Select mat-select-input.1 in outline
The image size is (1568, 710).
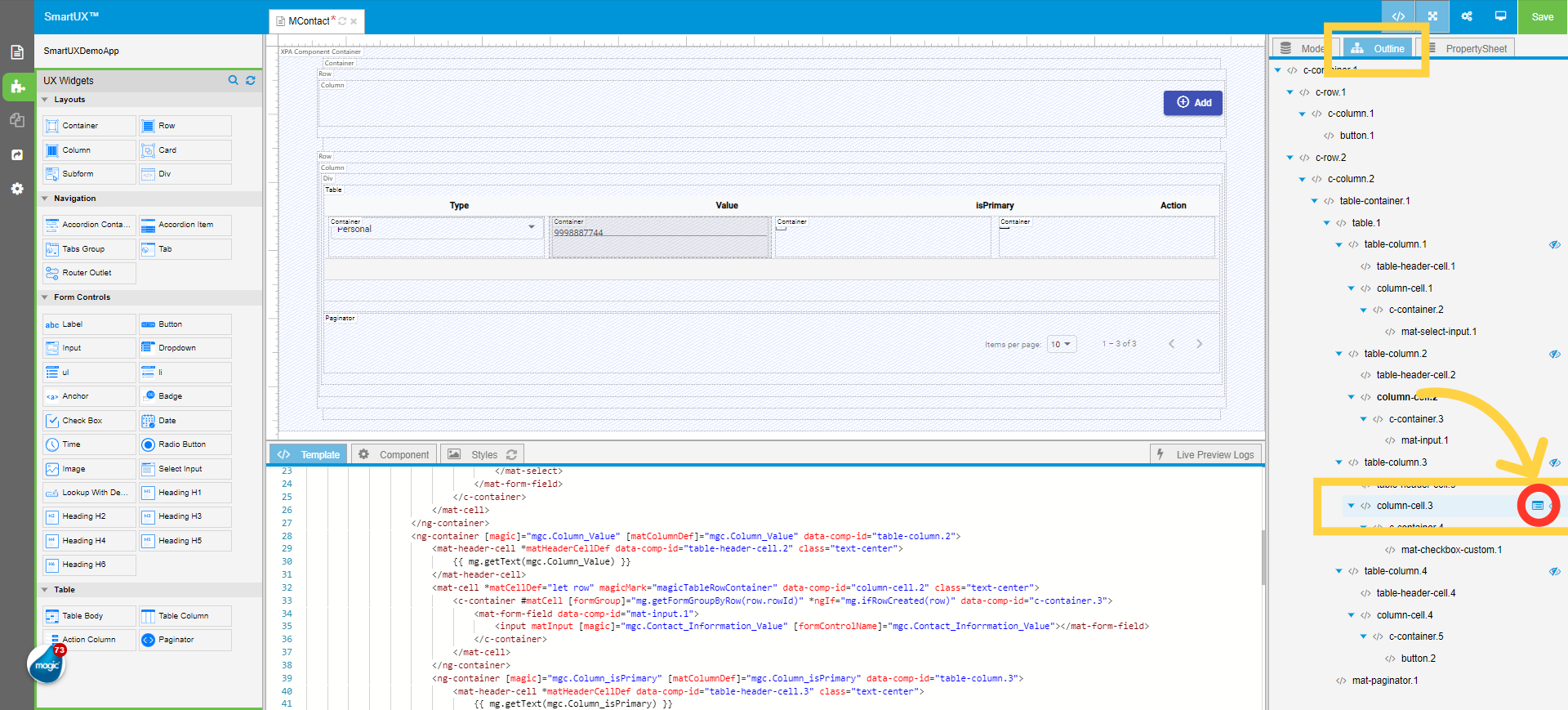click(1439, 332)
